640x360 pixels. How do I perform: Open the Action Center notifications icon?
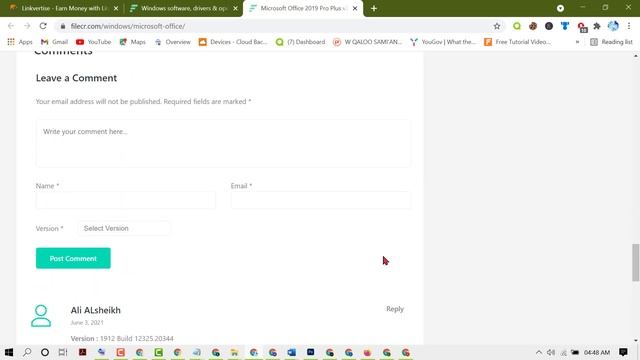(x=623, y=352)
